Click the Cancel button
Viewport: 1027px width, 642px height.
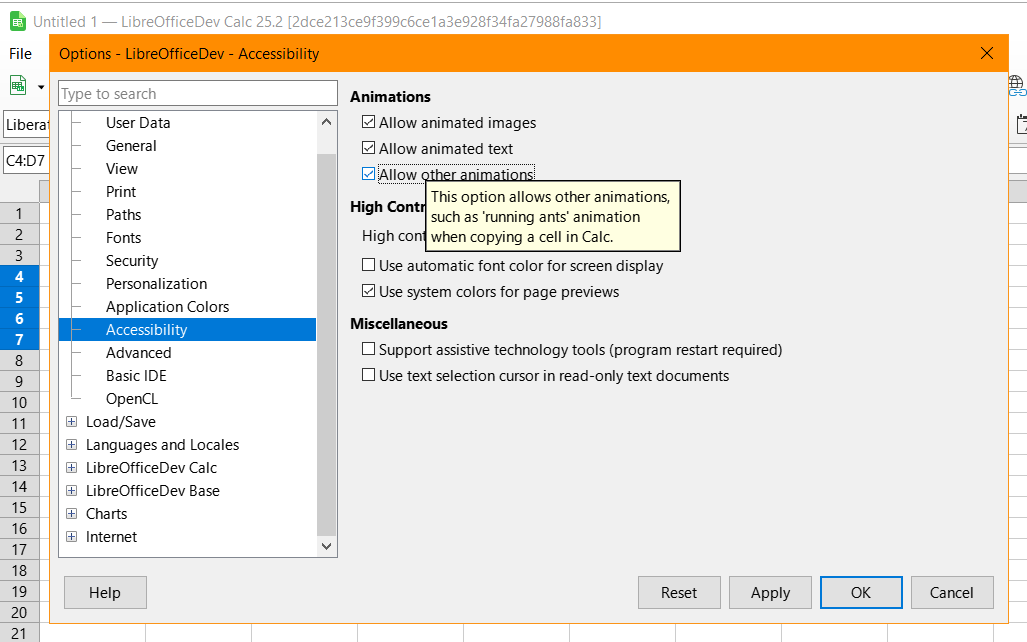point(952,592)
